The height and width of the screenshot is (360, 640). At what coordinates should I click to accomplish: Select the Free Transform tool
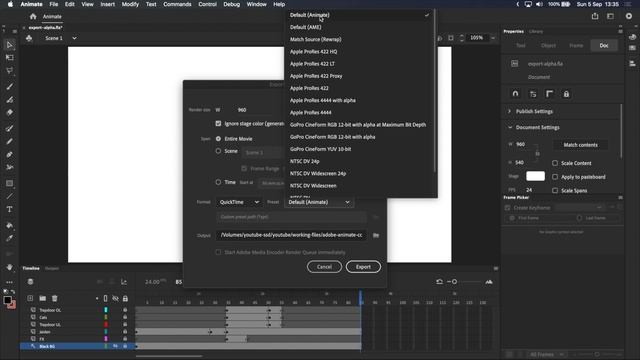point(9,58)
